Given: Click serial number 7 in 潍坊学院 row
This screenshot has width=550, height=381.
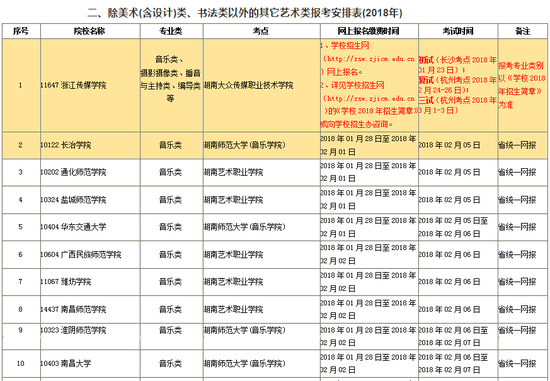Looking at the screenshot, I should [20, 282].
